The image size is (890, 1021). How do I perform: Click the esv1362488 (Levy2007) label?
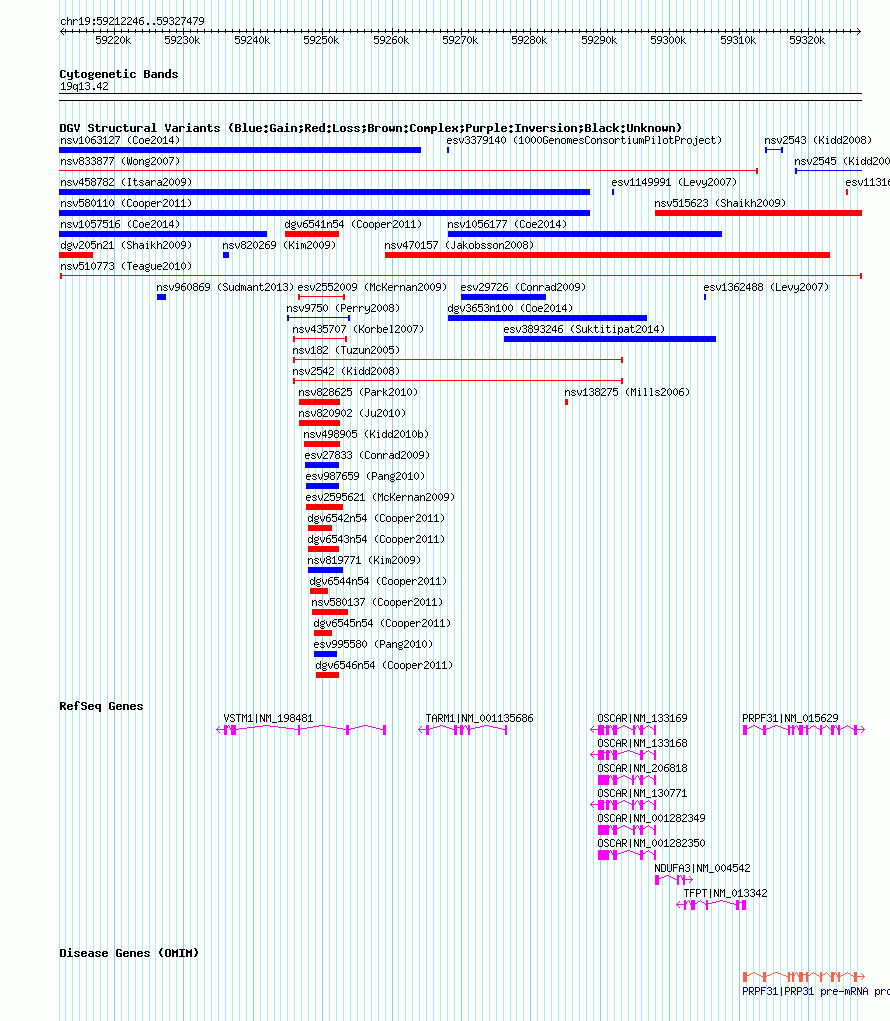[x=766, y=287]
